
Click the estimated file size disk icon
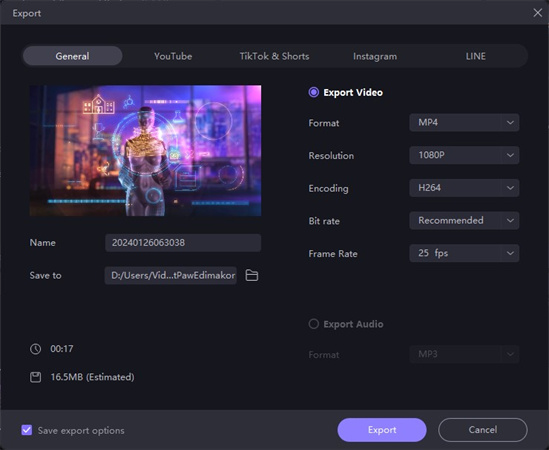[x=35, y=377]
